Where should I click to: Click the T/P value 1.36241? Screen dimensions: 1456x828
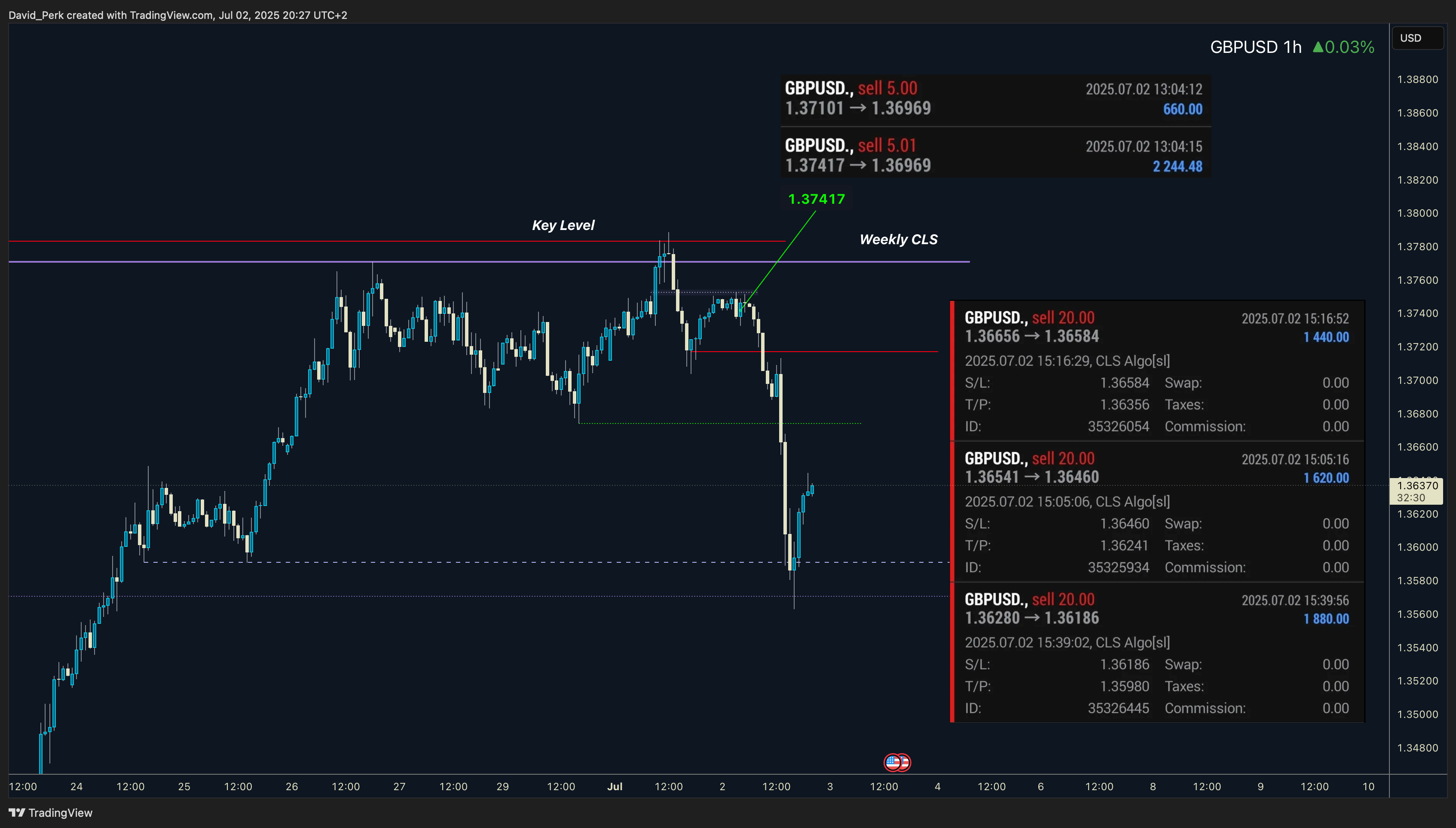click(x=1124, y=546)
